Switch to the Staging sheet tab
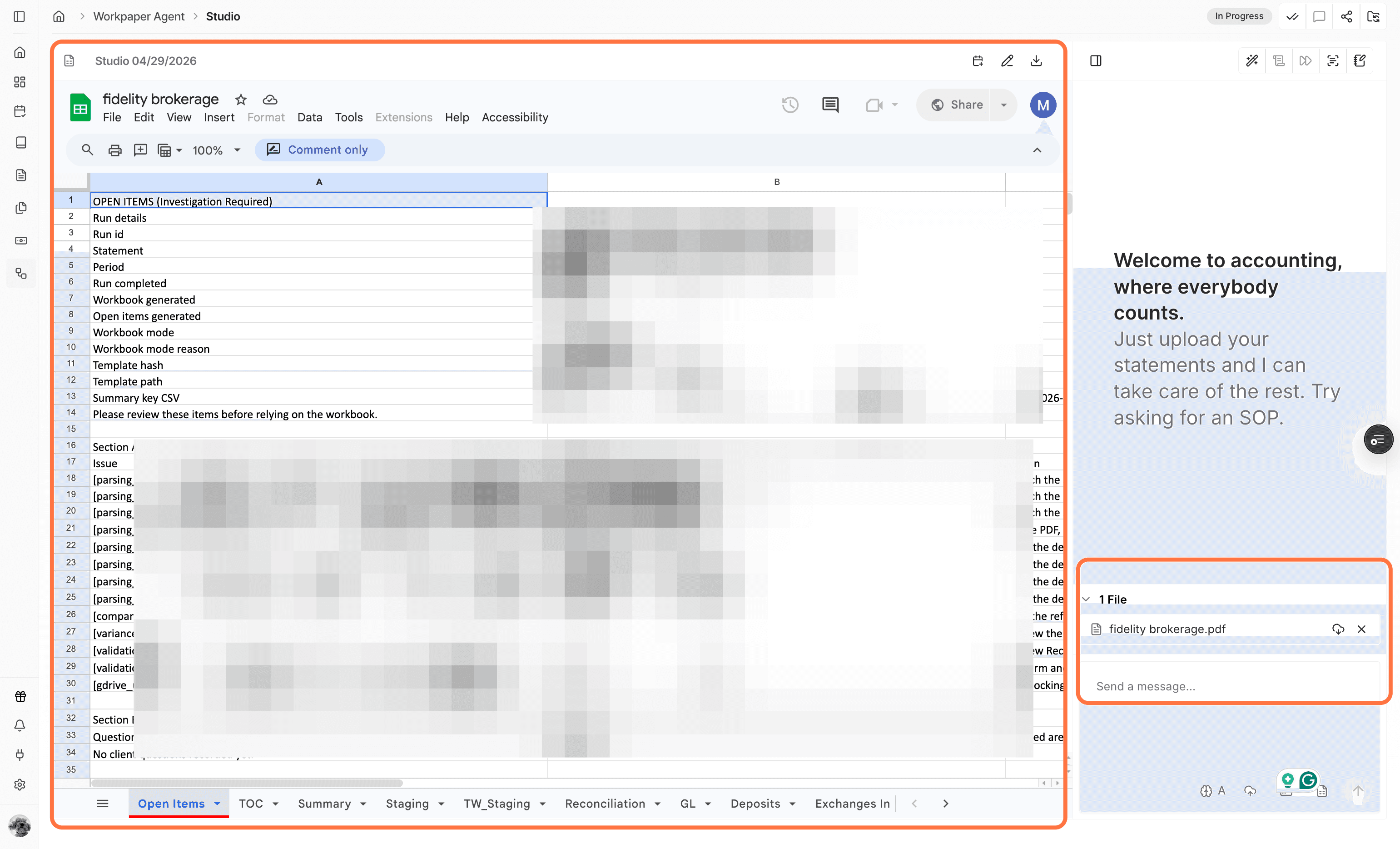The image size is (1400, 849). (x=407, y=804)
